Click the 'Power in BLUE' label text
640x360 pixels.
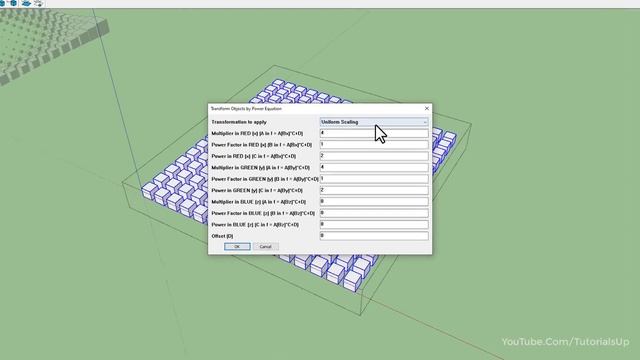255,225
